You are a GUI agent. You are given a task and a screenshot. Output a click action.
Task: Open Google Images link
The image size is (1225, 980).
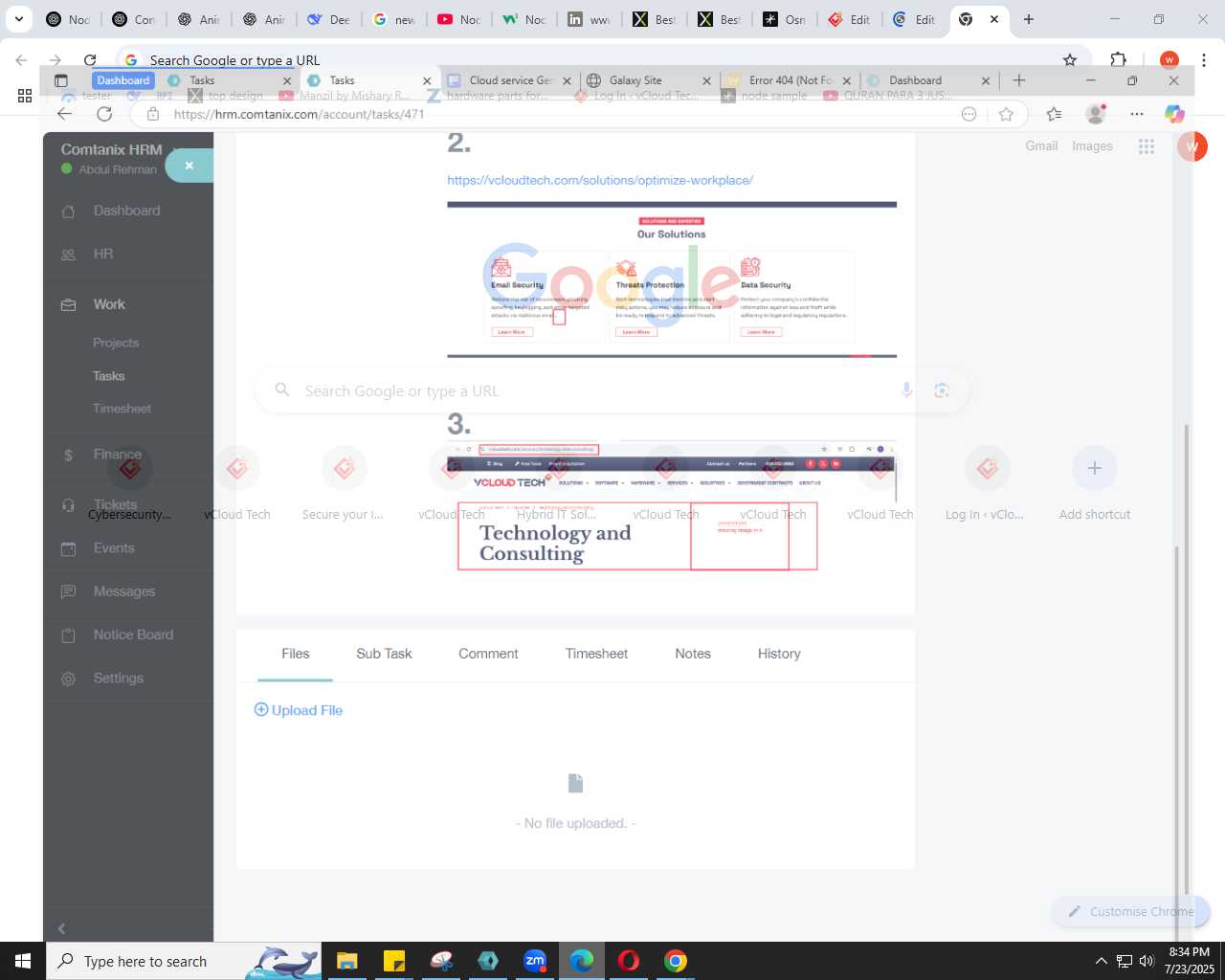click(1092, 146)
